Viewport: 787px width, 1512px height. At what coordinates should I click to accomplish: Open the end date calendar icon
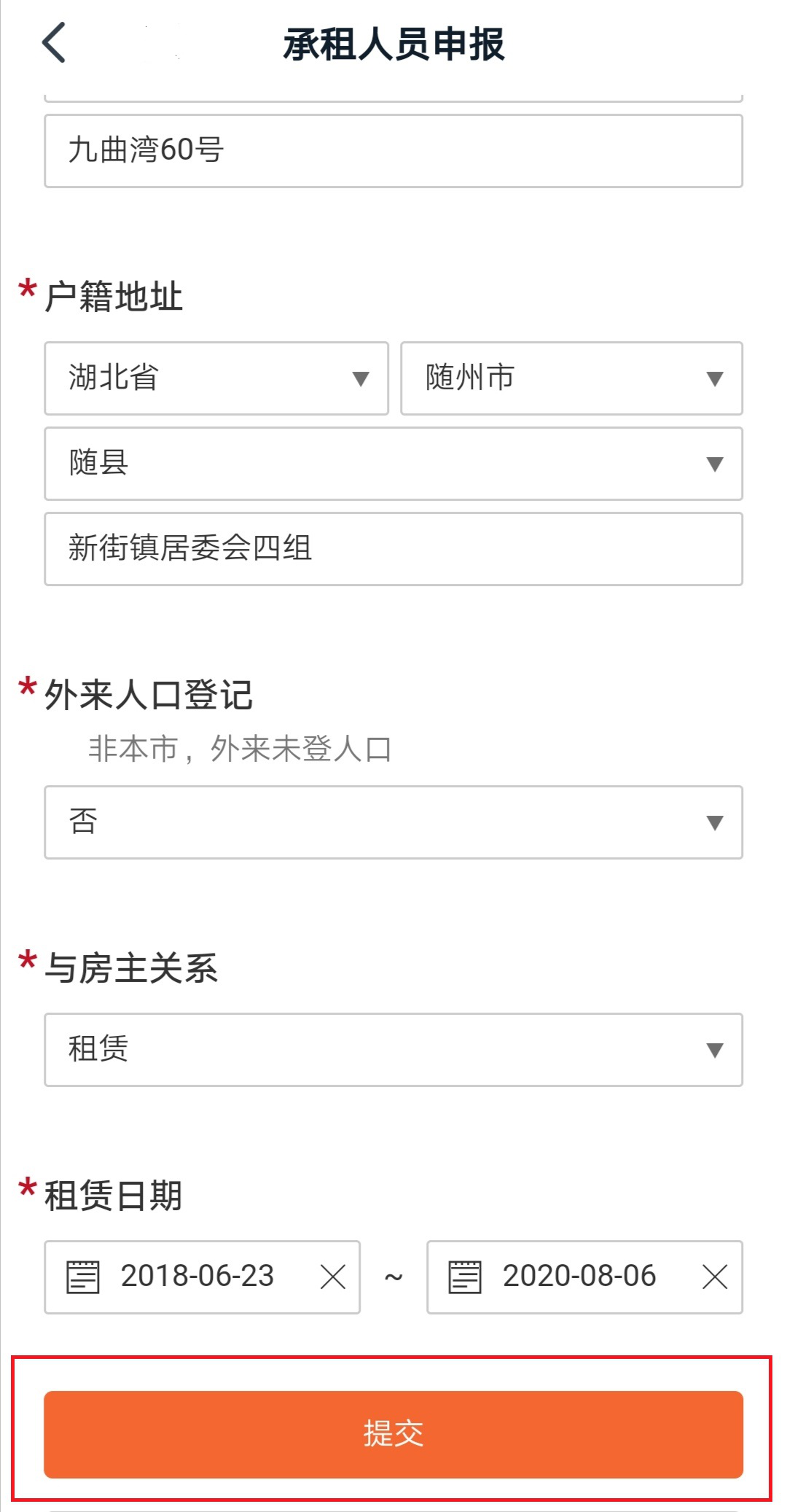pos(465,1277)
